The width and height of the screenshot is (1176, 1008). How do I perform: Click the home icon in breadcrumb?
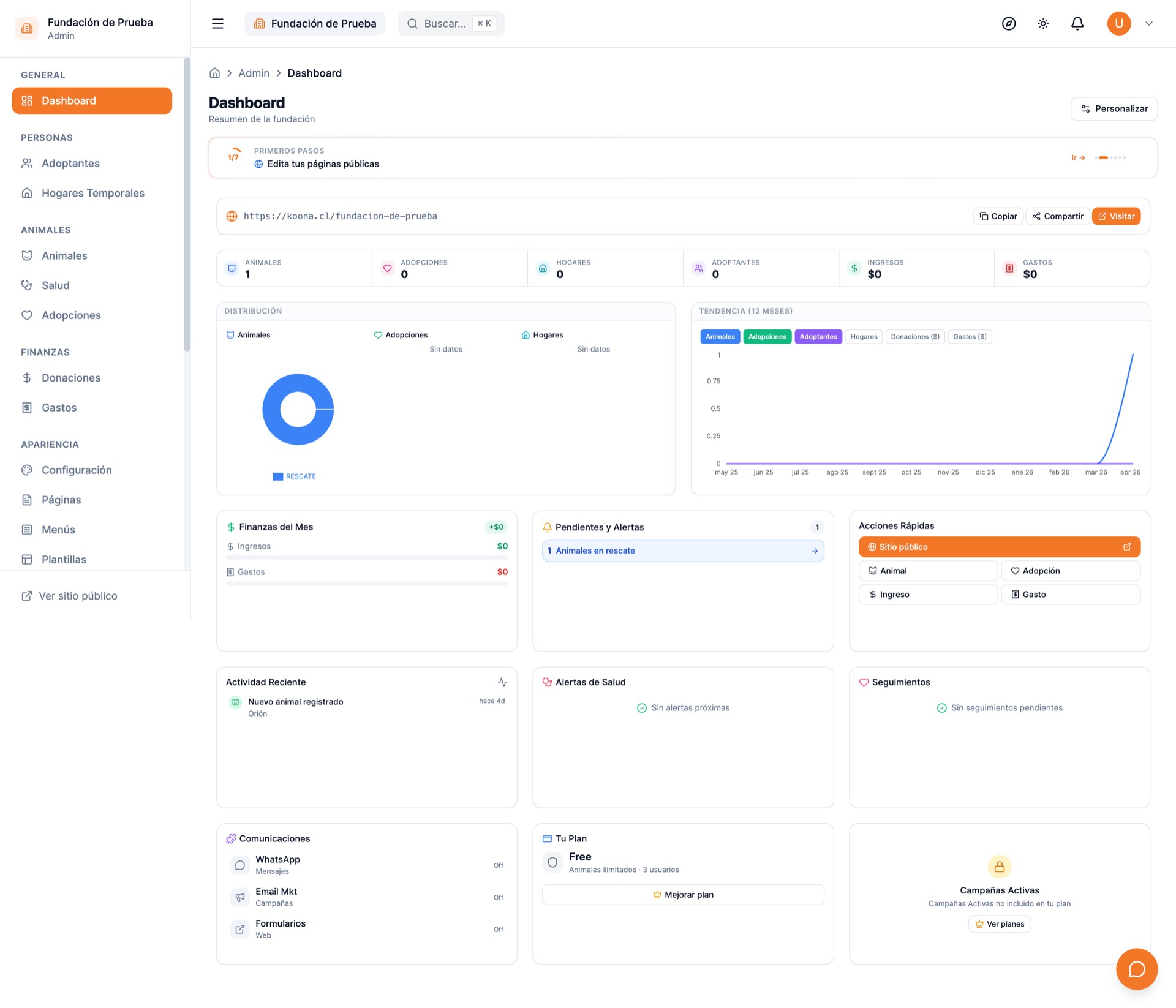coord(214,73)
